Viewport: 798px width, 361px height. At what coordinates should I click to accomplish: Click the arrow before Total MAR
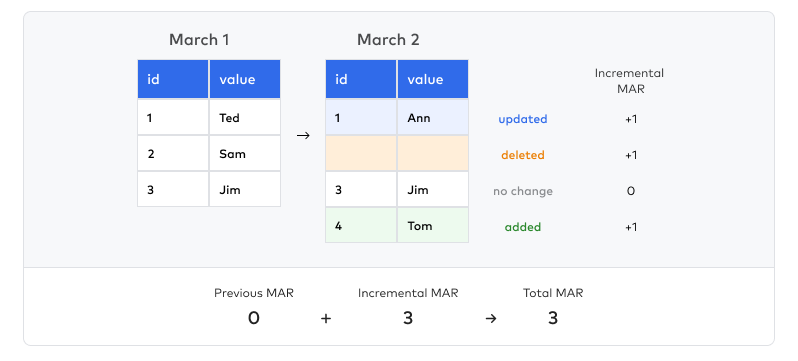point(491,319)
